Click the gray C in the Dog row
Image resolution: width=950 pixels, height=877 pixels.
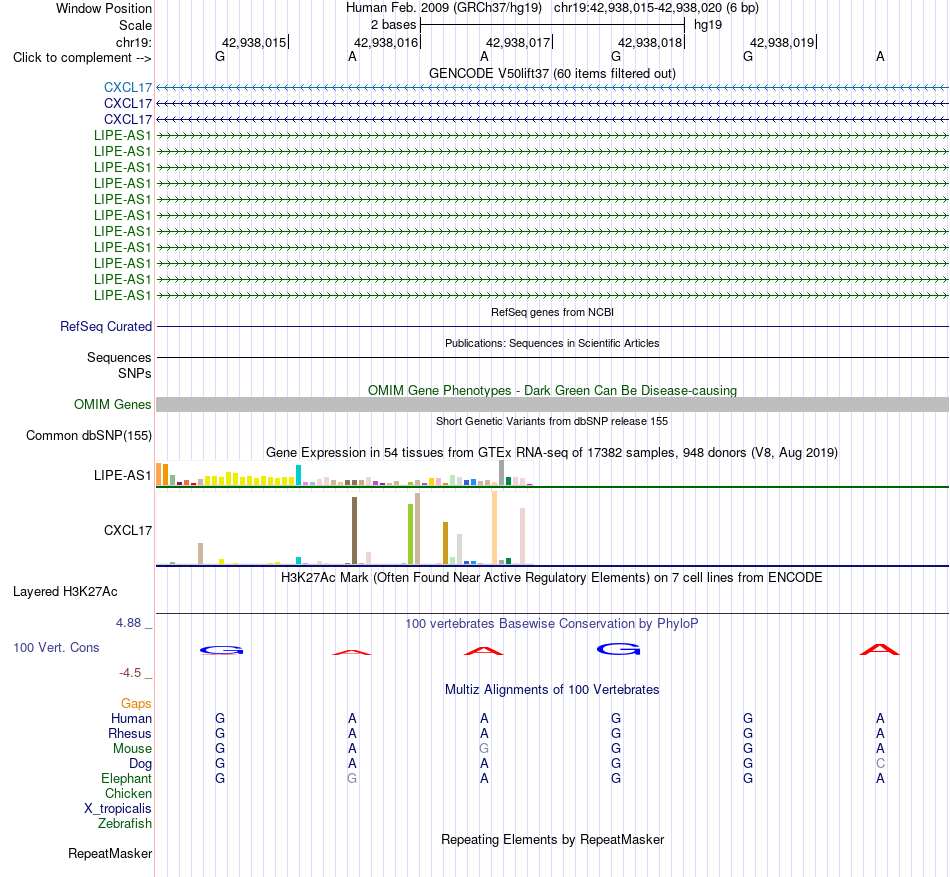coord(880,764)
